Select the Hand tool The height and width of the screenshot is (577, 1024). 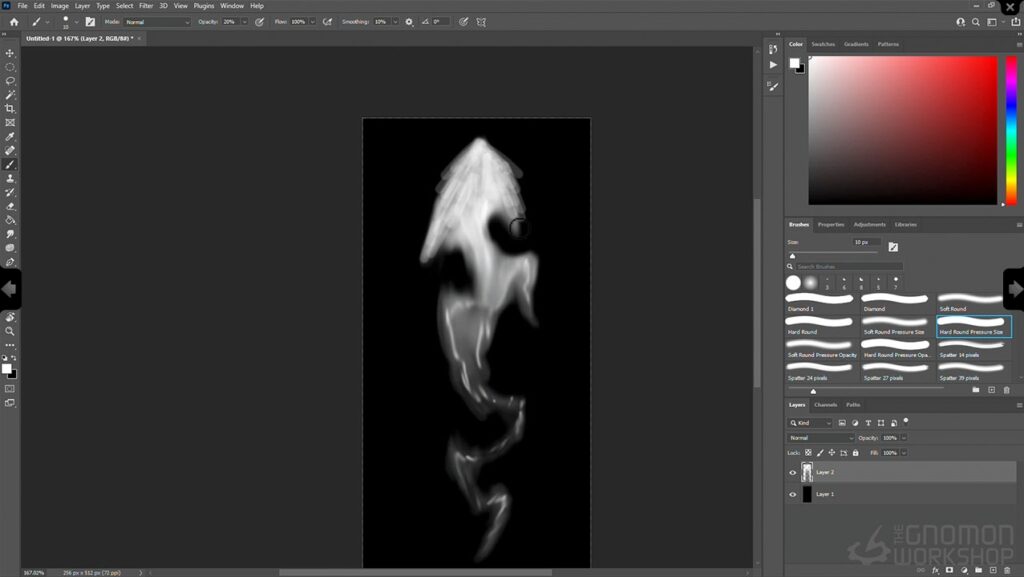click(x=10, y=317)
